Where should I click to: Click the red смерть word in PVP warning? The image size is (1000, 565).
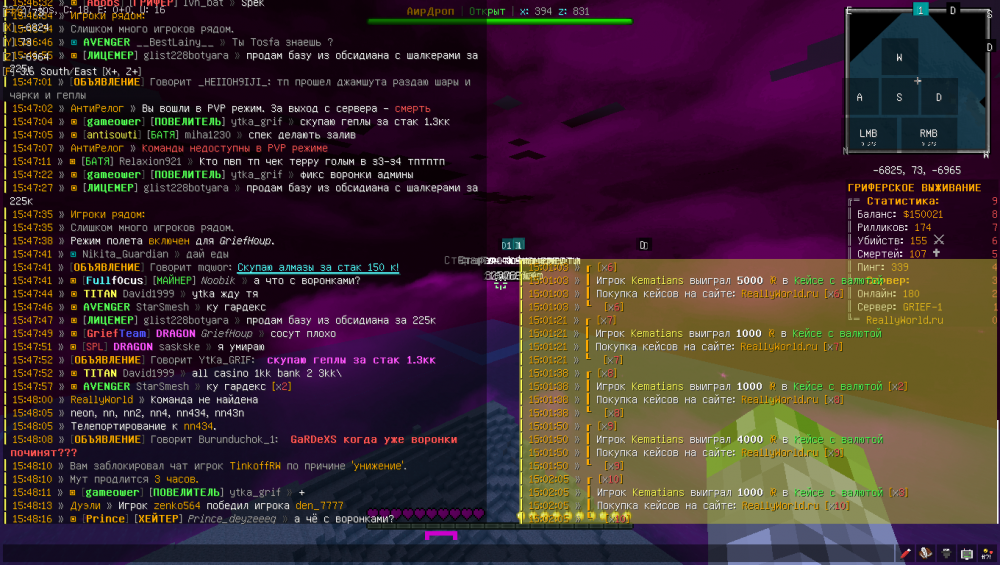click(x=412, y=108)
